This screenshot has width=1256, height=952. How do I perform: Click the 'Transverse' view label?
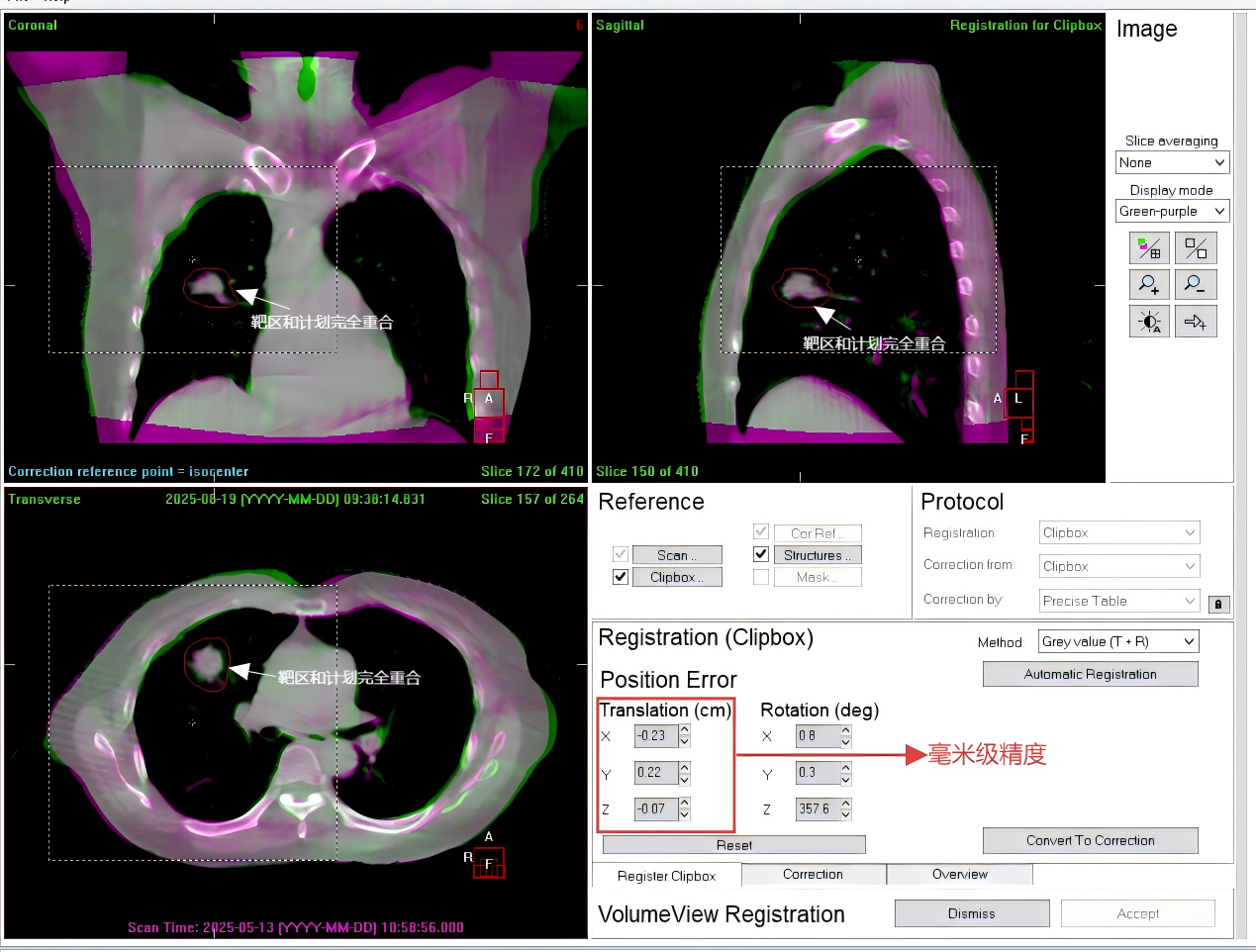(x=45, y=499)
